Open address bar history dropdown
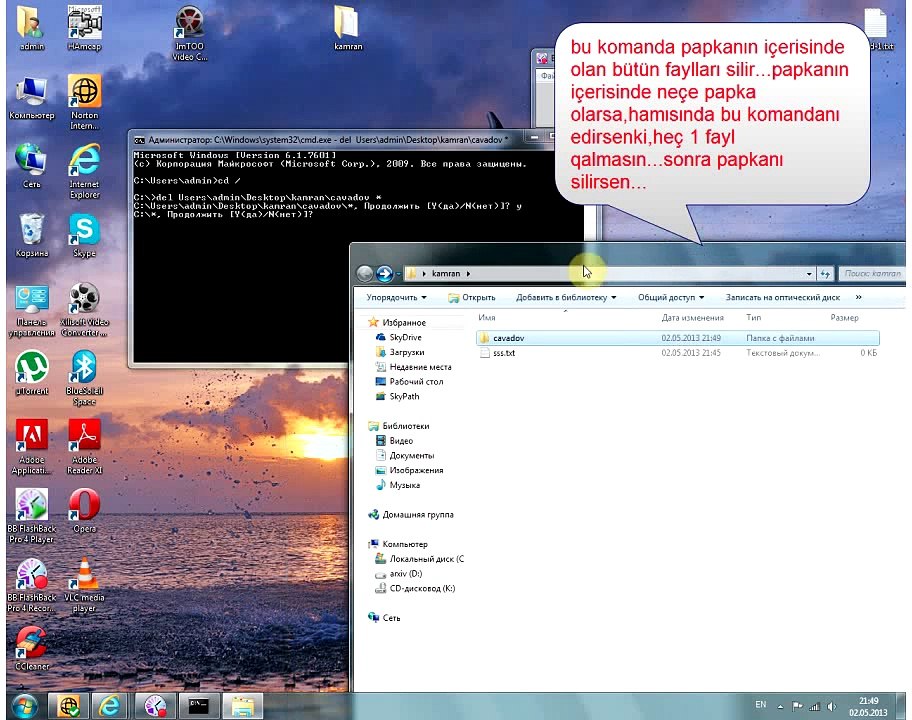Image resolution: width=912 pixels, height=720 pixels. point(809,273)
